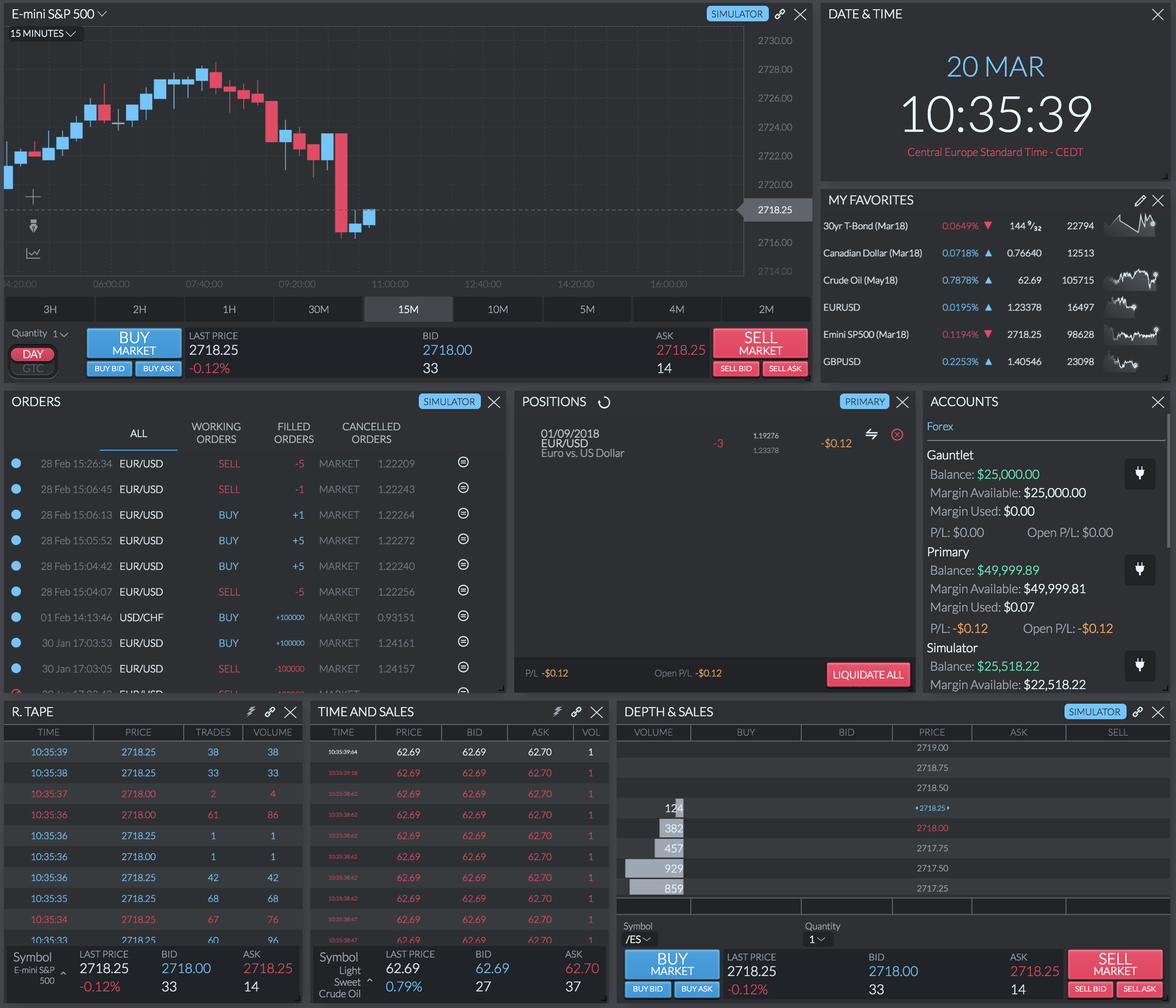Screen dimensions: 1176x1008
Task: Refresh the Positions panel
Action: tap(604, 402)
